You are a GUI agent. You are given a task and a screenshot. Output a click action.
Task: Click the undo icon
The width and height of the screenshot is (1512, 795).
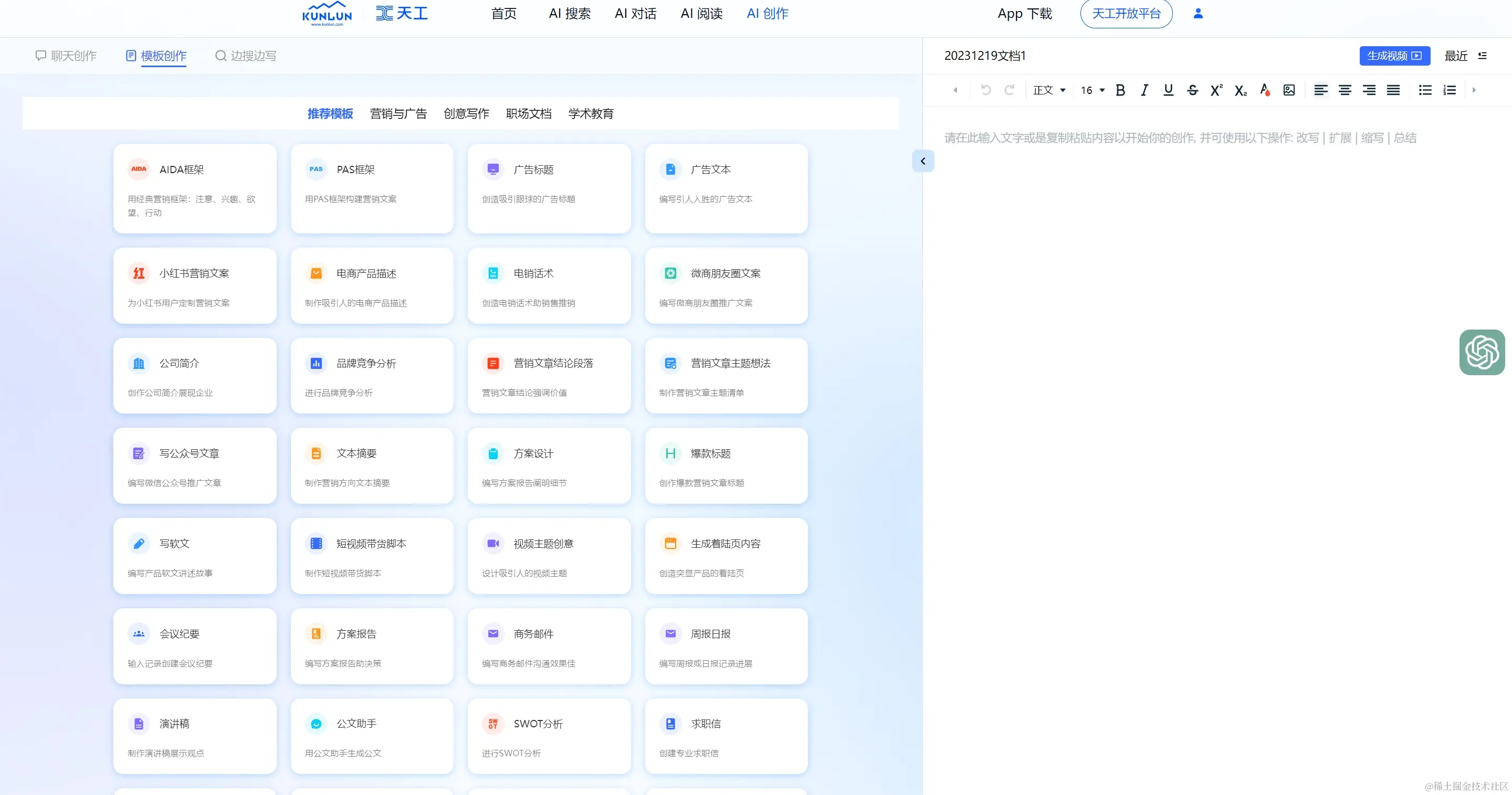tap(985, 90)
